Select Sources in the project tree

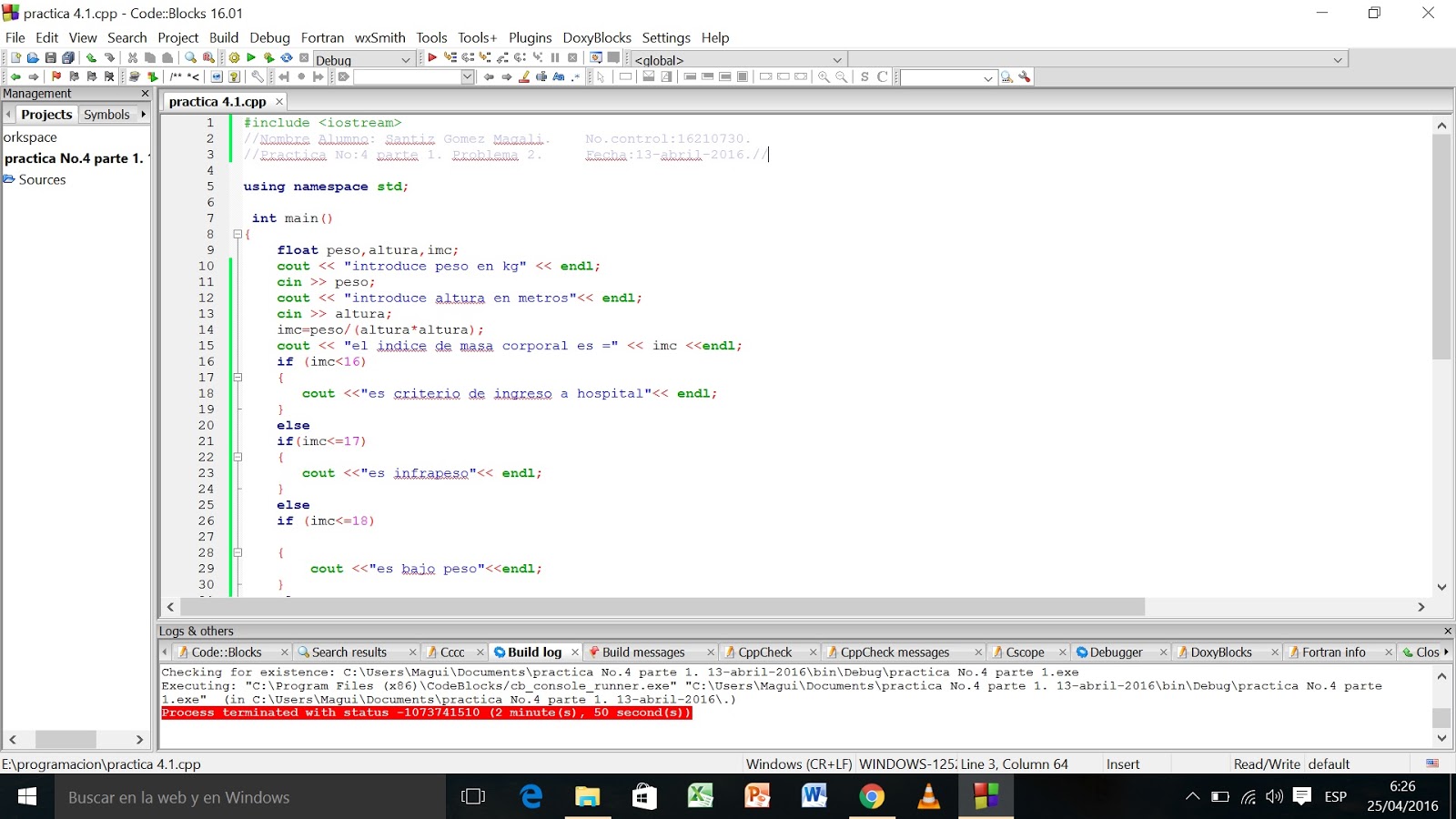click(x=42, y=179)
